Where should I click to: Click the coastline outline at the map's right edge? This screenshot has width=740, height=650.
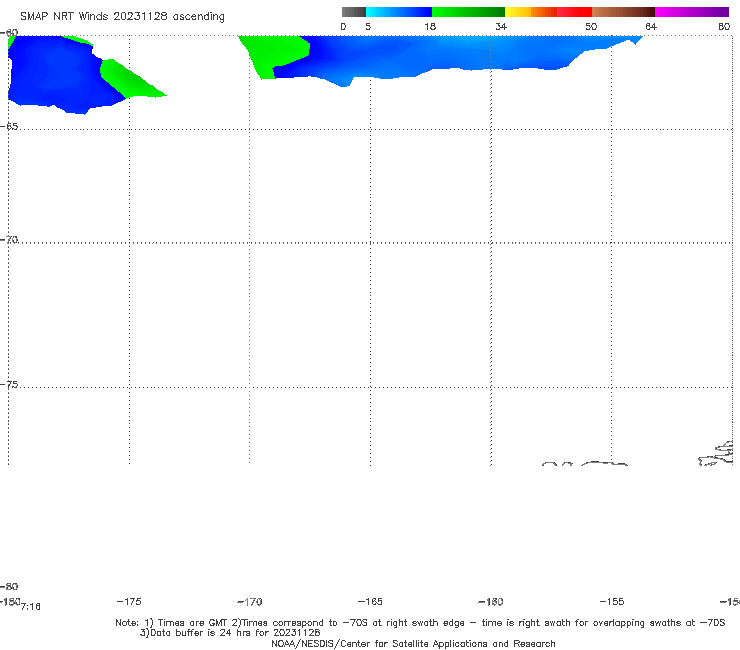(x=716, y=454)
